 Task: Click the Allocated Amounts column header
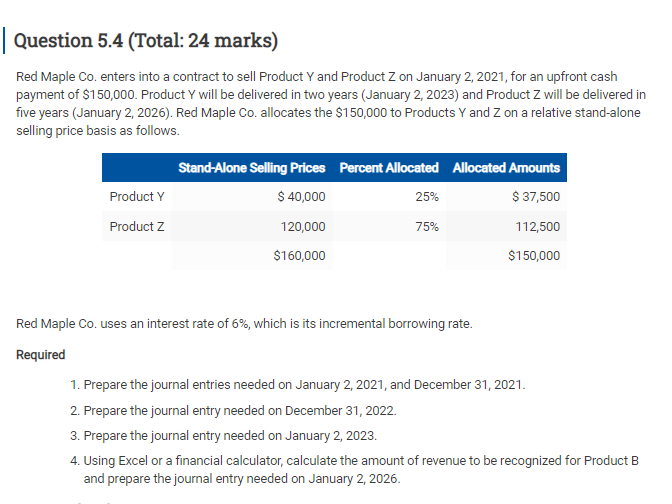[506, 167]
